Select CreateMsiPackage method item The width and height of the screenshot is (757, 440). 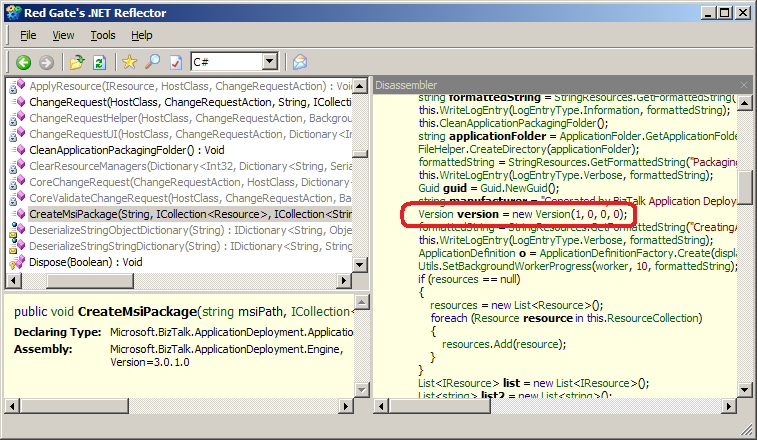coord(190,214)
